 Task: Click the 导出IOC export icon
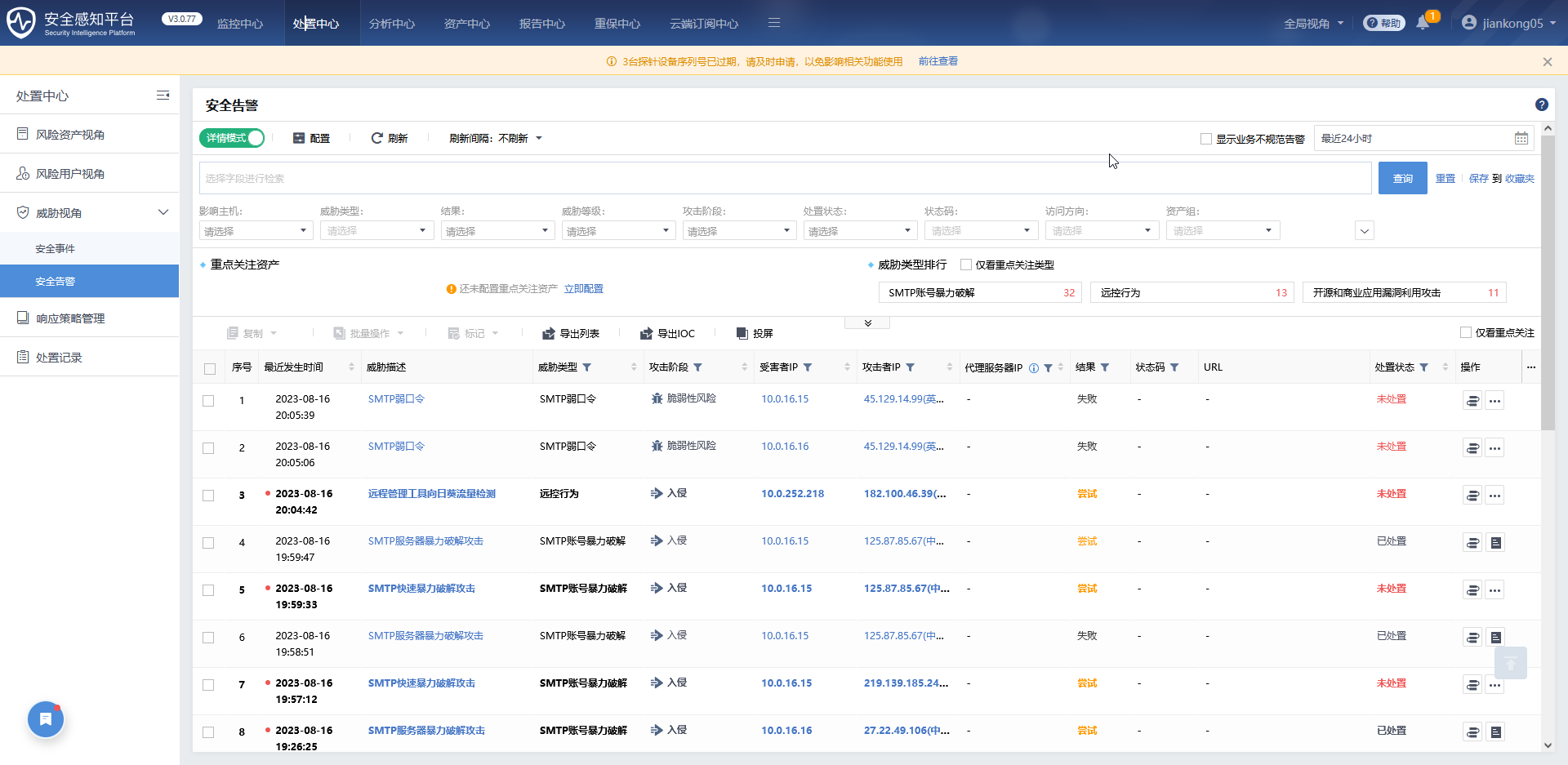tap(647, 333)
